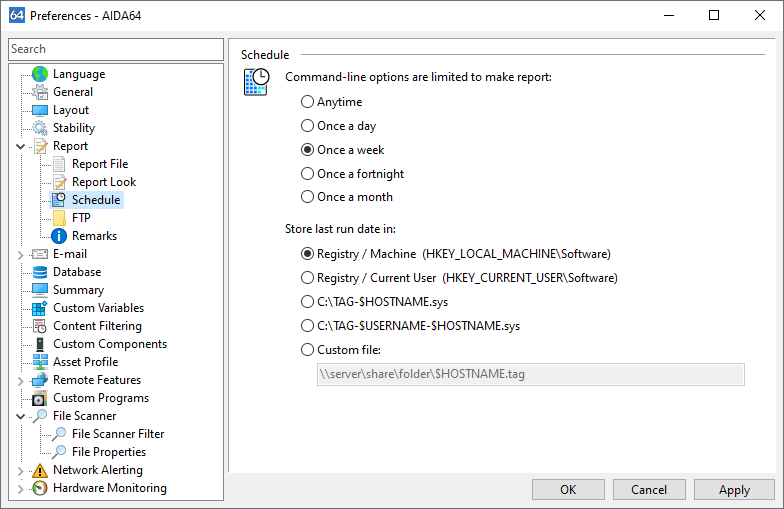The width and height of the screenshot is (784, 509).
Task: Expand the Network Alerting tree node
Action: [20, 471]
